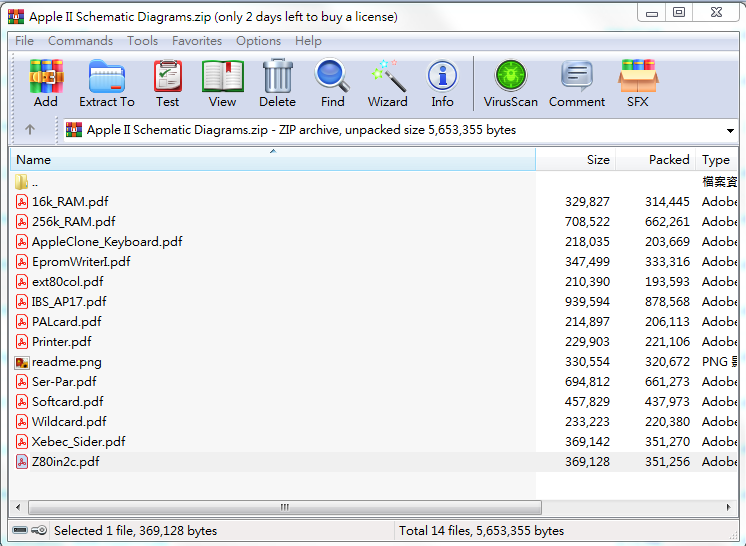Click the WinRAR title bar icon
The width and height of the screenshot is (746, 546).
point(16,17)
